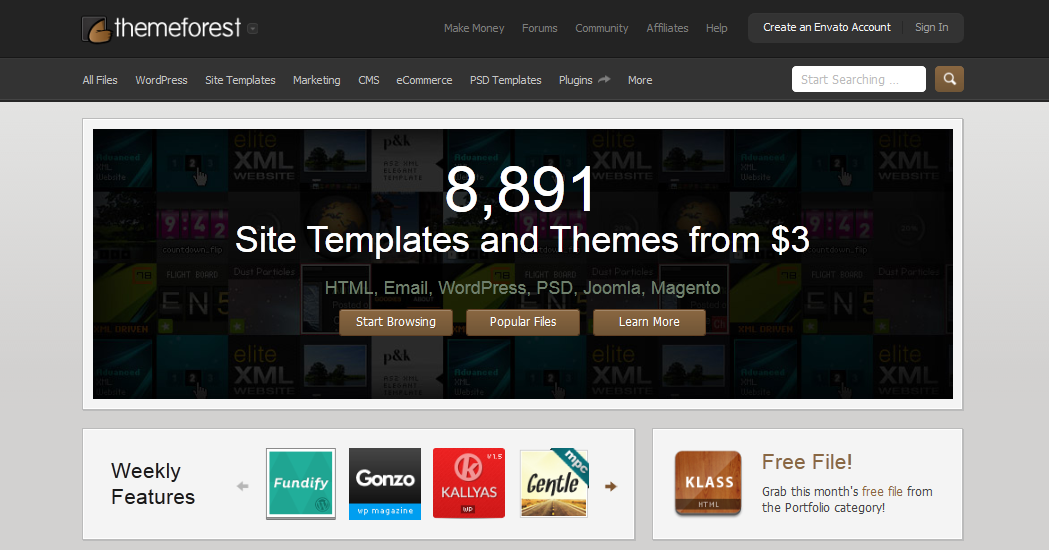Click the ThemeForest logo

(x=161, y=29)
